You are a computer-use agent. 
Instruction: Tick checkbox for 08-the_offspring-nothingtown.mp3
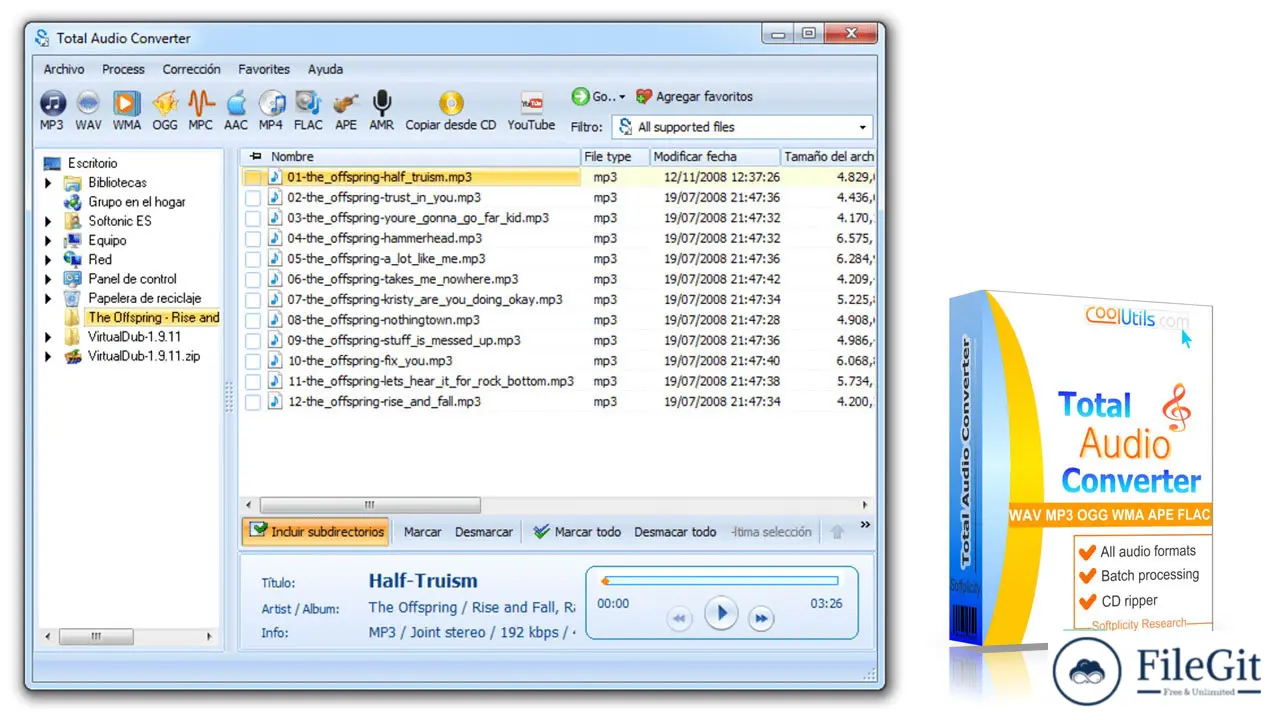pos(253,320)
